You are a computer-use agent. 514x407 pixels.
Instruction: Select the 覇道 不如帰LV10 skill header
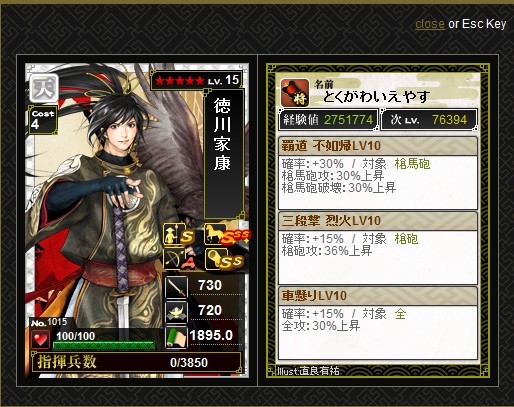pyautogui.click(x=378, y=146)
